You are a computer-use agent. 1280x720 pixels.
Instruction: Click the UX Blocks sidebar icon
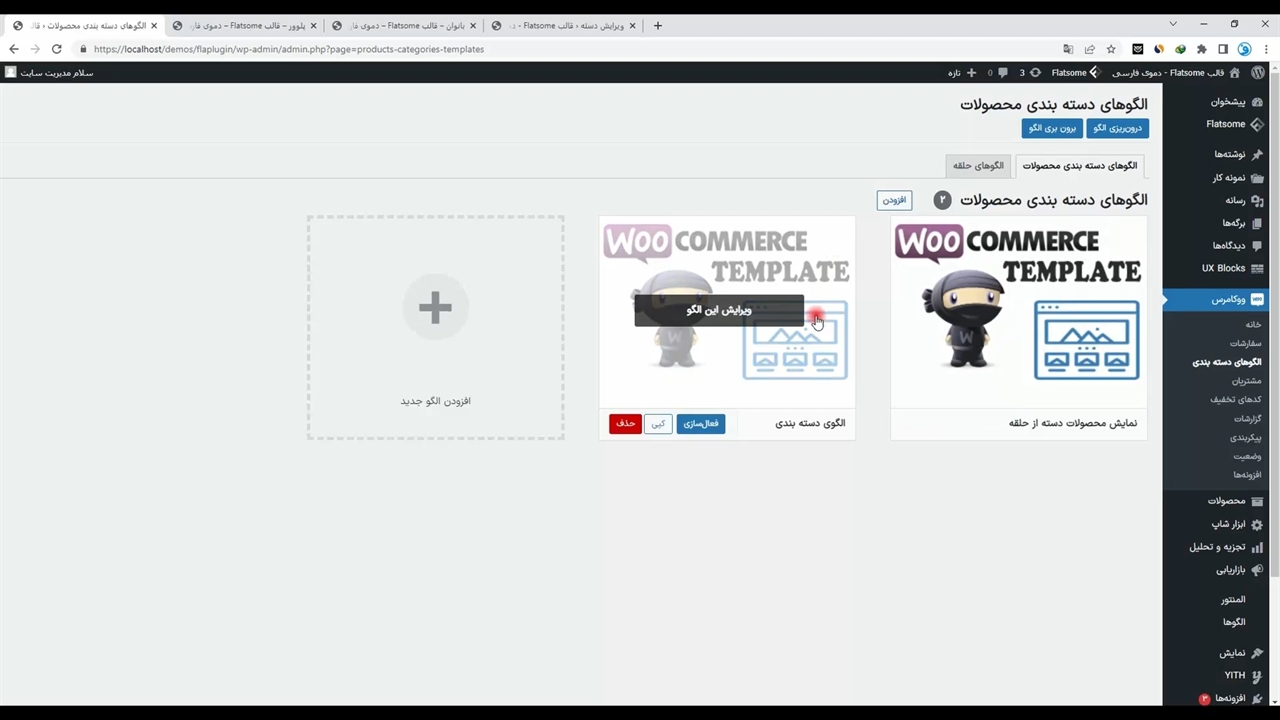click(x=1257, y=269)
